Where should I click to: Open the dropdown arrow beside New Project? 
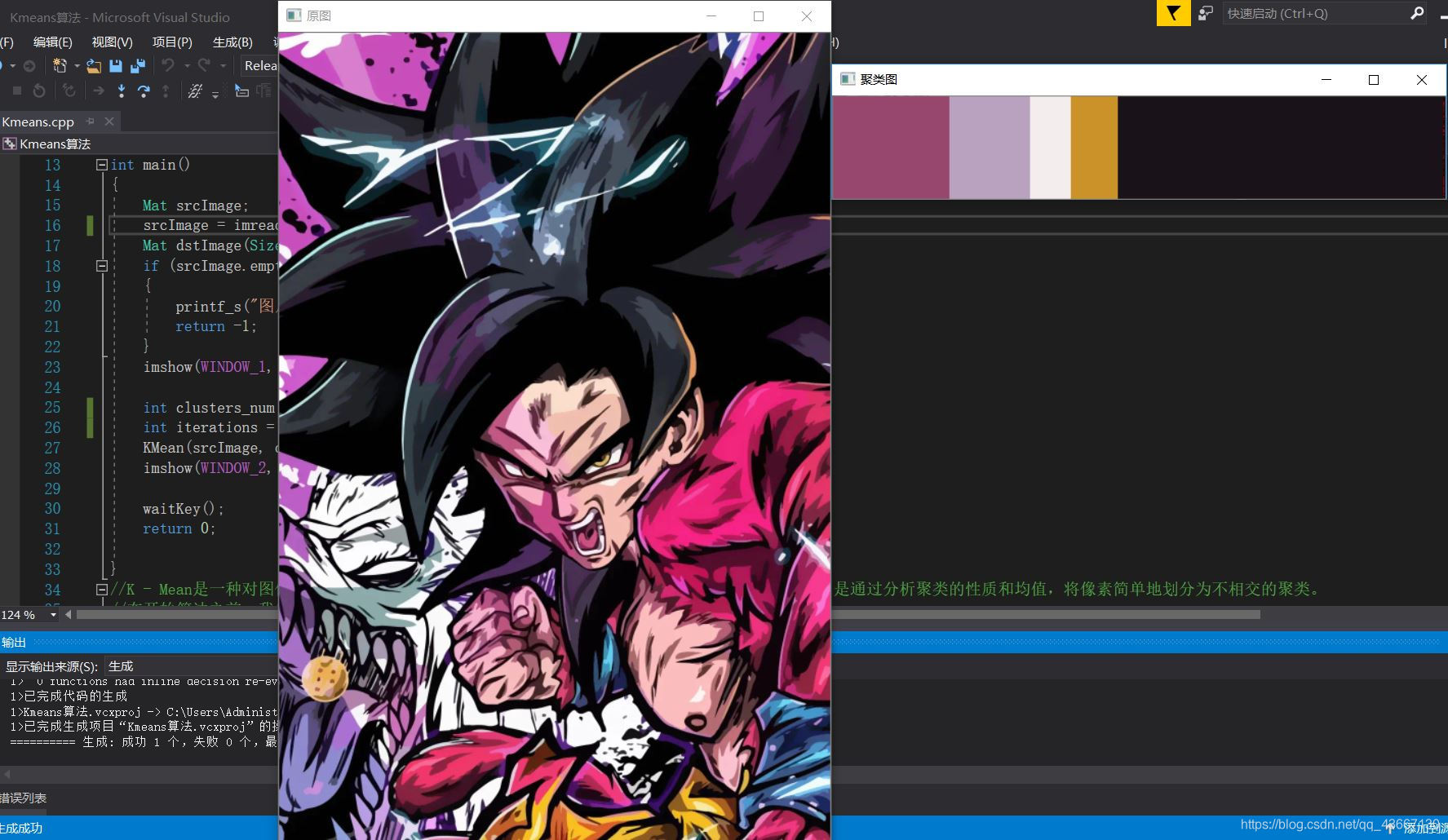77,66
